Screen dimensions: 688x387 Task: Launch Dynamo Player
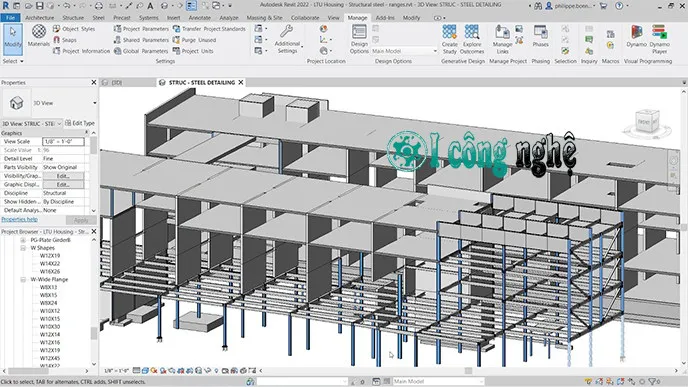click(x=659, y=39)
